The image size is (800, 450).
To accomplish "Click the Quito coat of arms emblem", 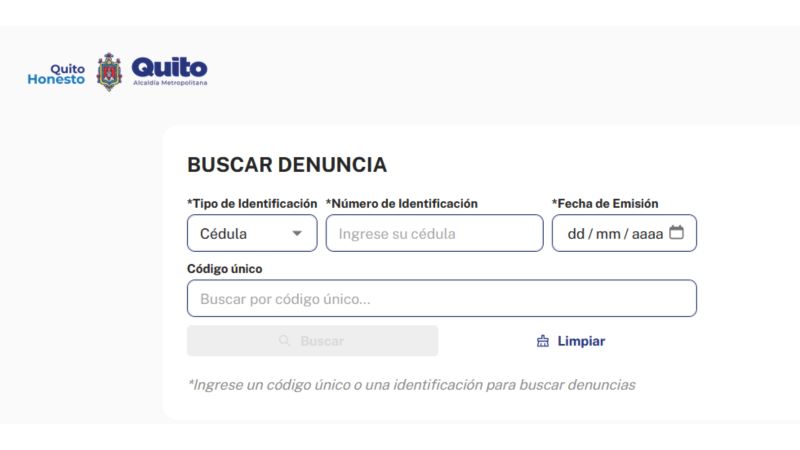I will pyautogui.click(x=108, y=72).
